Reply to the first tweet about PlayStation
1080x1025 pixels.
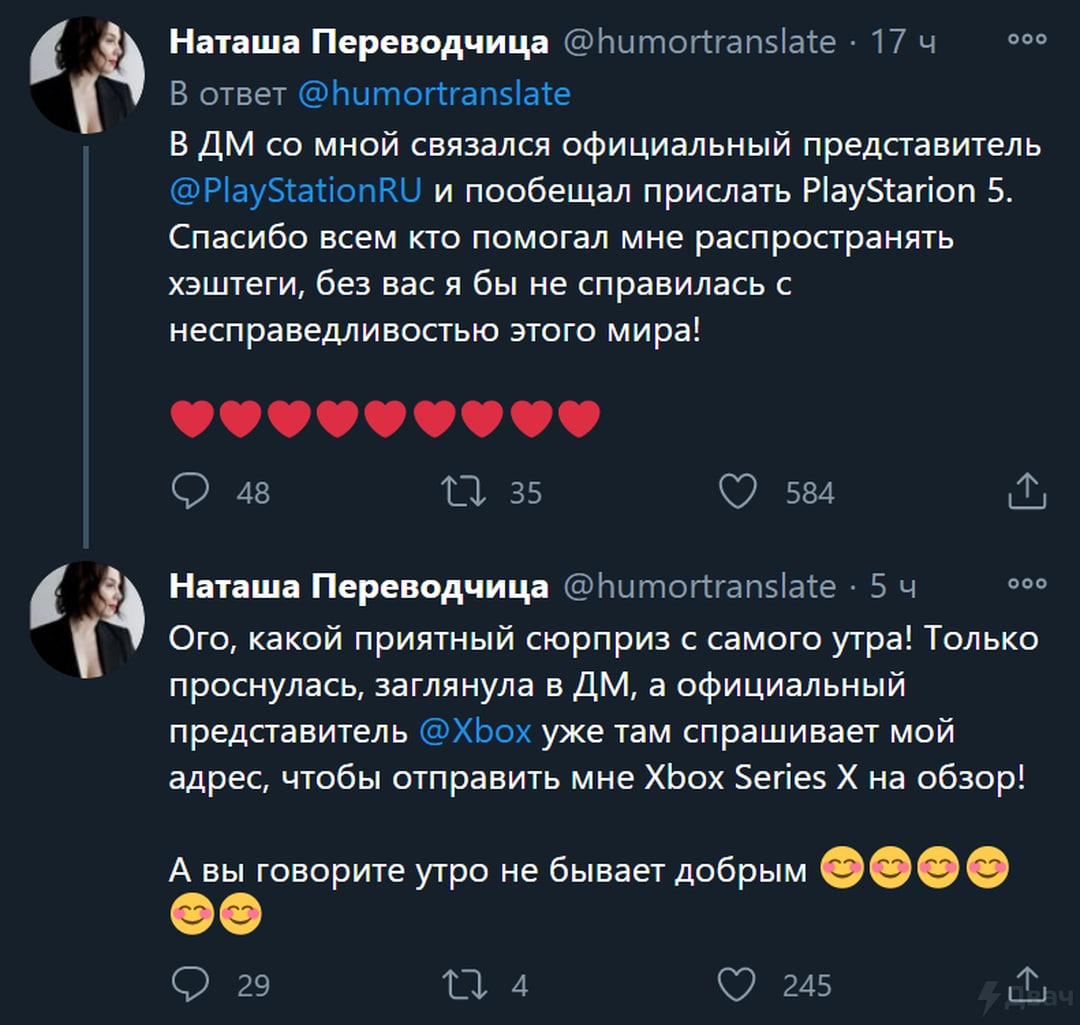coord(191,491)
